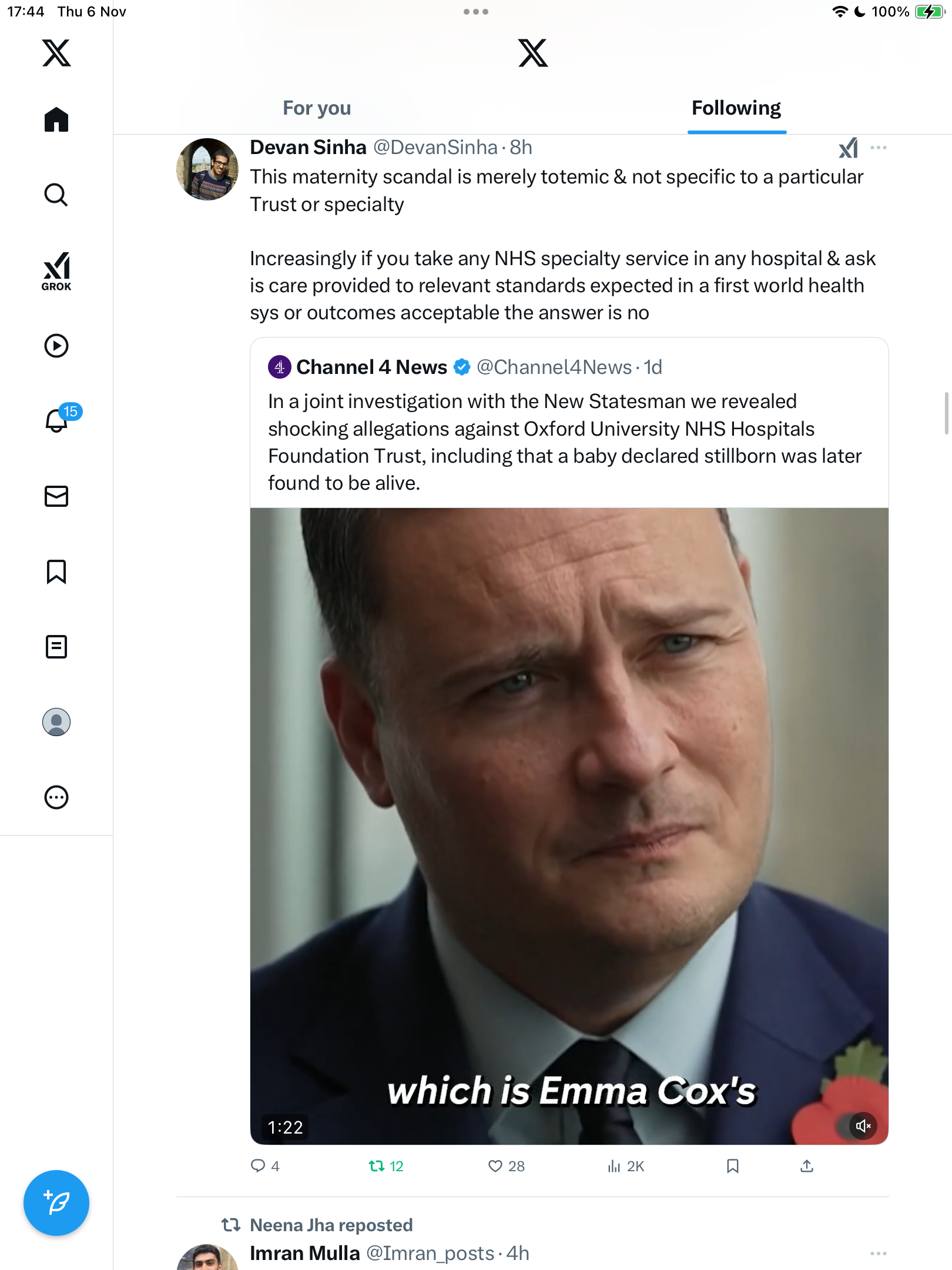Toggle like on Devan Sinha's post
This screenshot has width=952, height=1270.
tap(495, 1166)
